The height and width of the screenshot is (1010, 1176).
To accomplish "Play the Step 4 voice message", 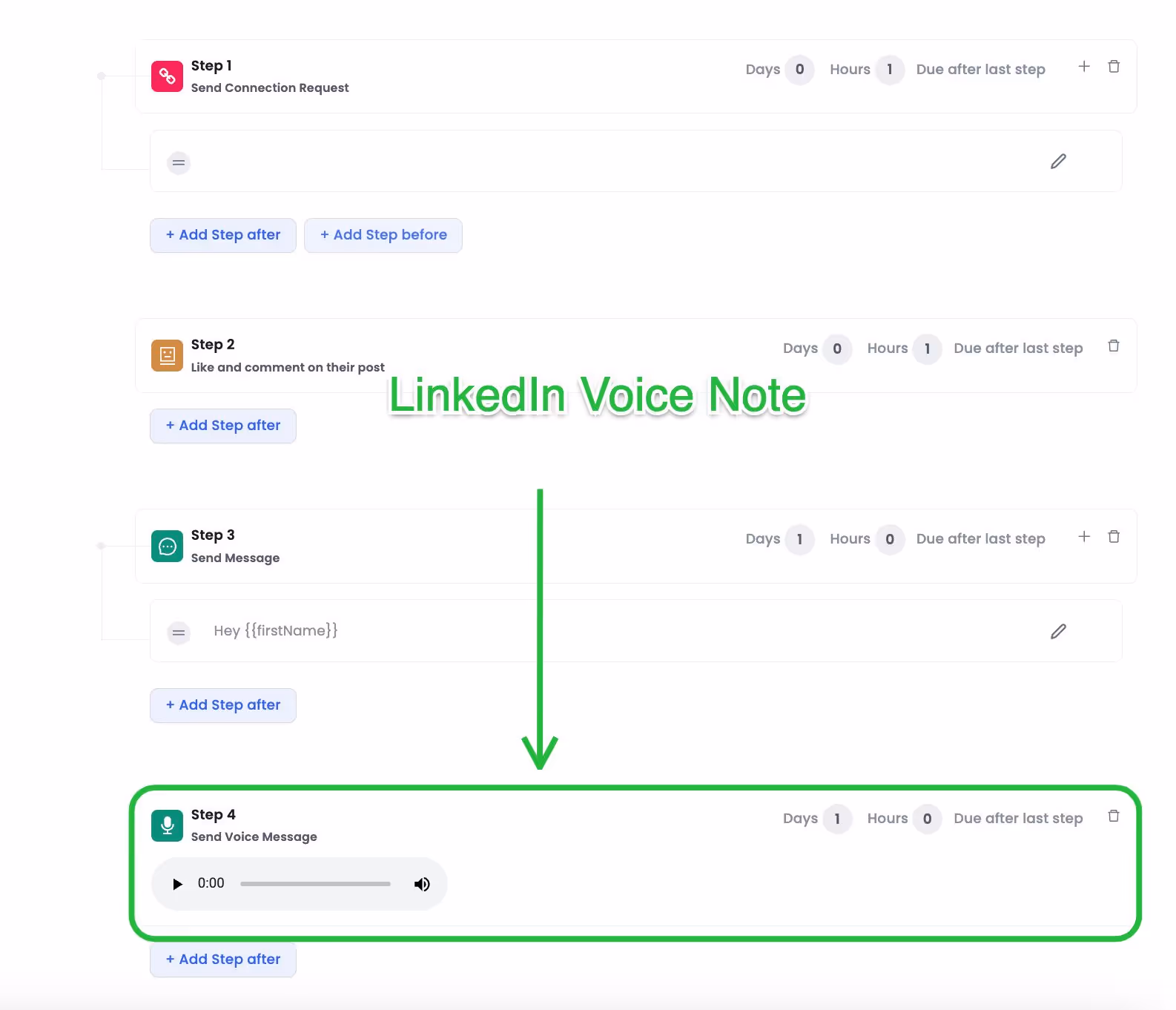I will tap(177, 884).
